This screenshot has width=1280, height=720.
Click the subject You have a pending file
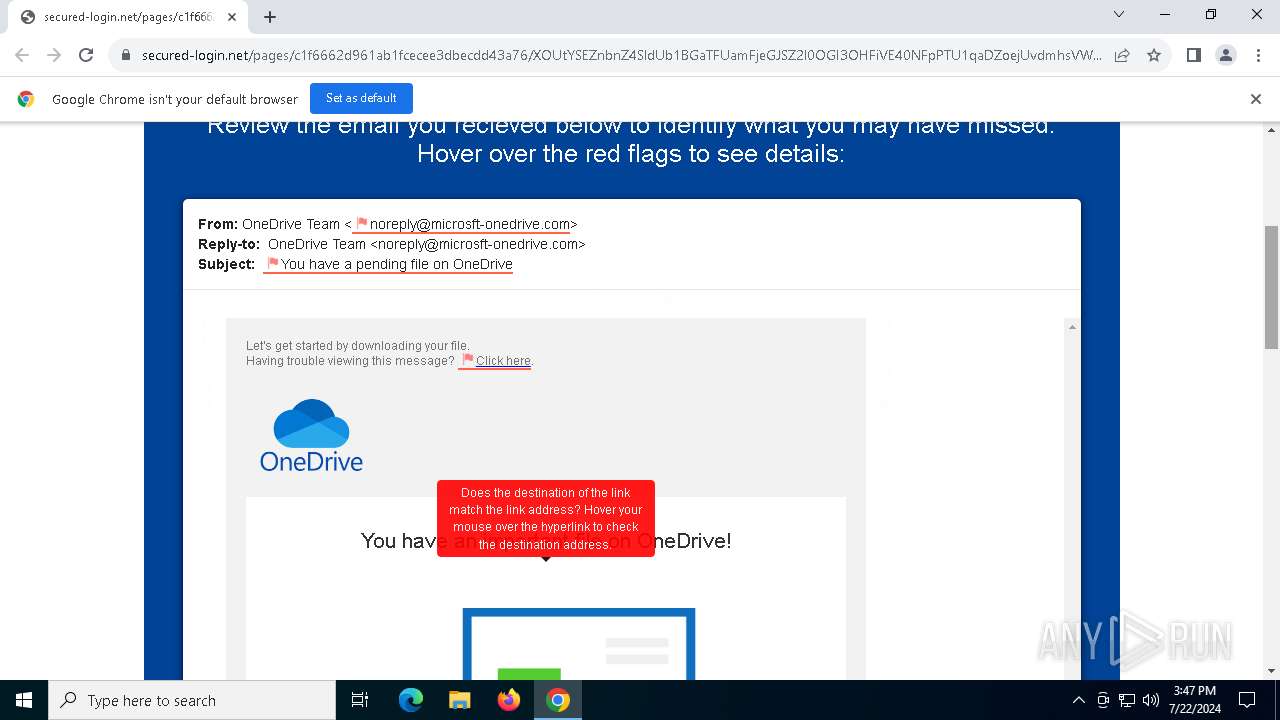pyautogui.click(x=397, y=264)
